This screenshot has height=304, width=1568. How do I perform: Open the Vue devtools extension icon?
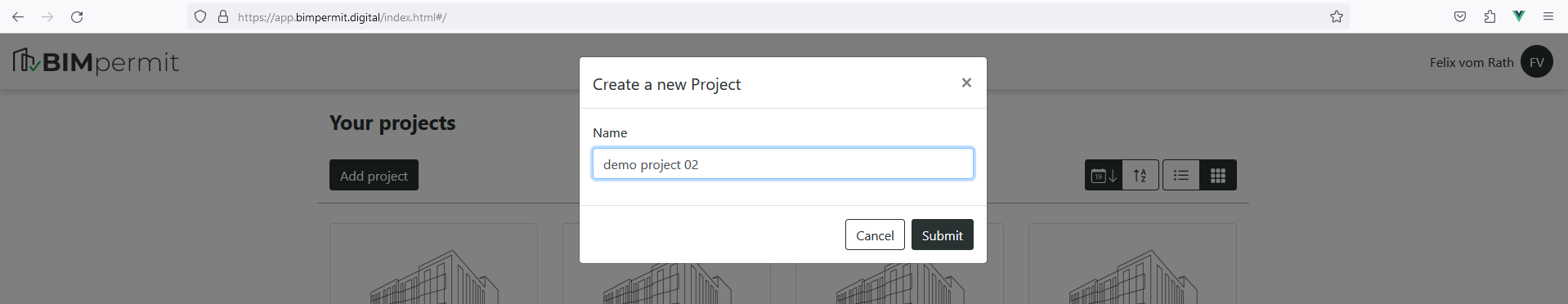point(1519,16)
